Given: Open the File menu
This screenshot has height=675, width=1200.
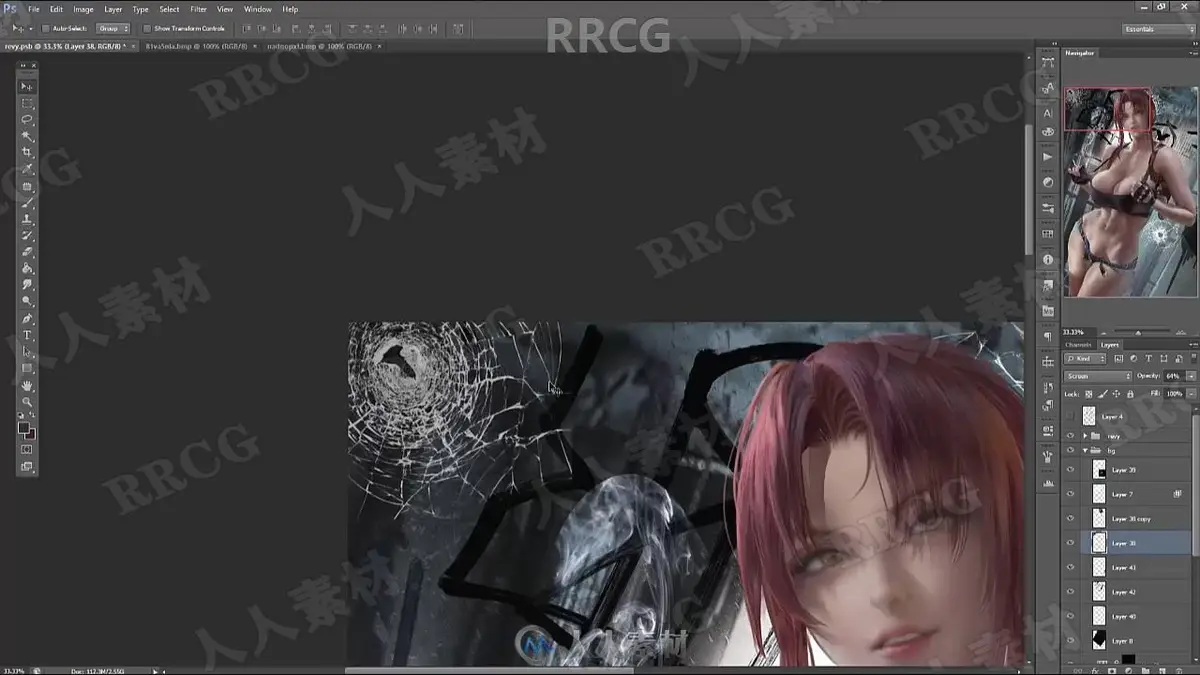Looking at the screenshot, I should coord(34,9).
